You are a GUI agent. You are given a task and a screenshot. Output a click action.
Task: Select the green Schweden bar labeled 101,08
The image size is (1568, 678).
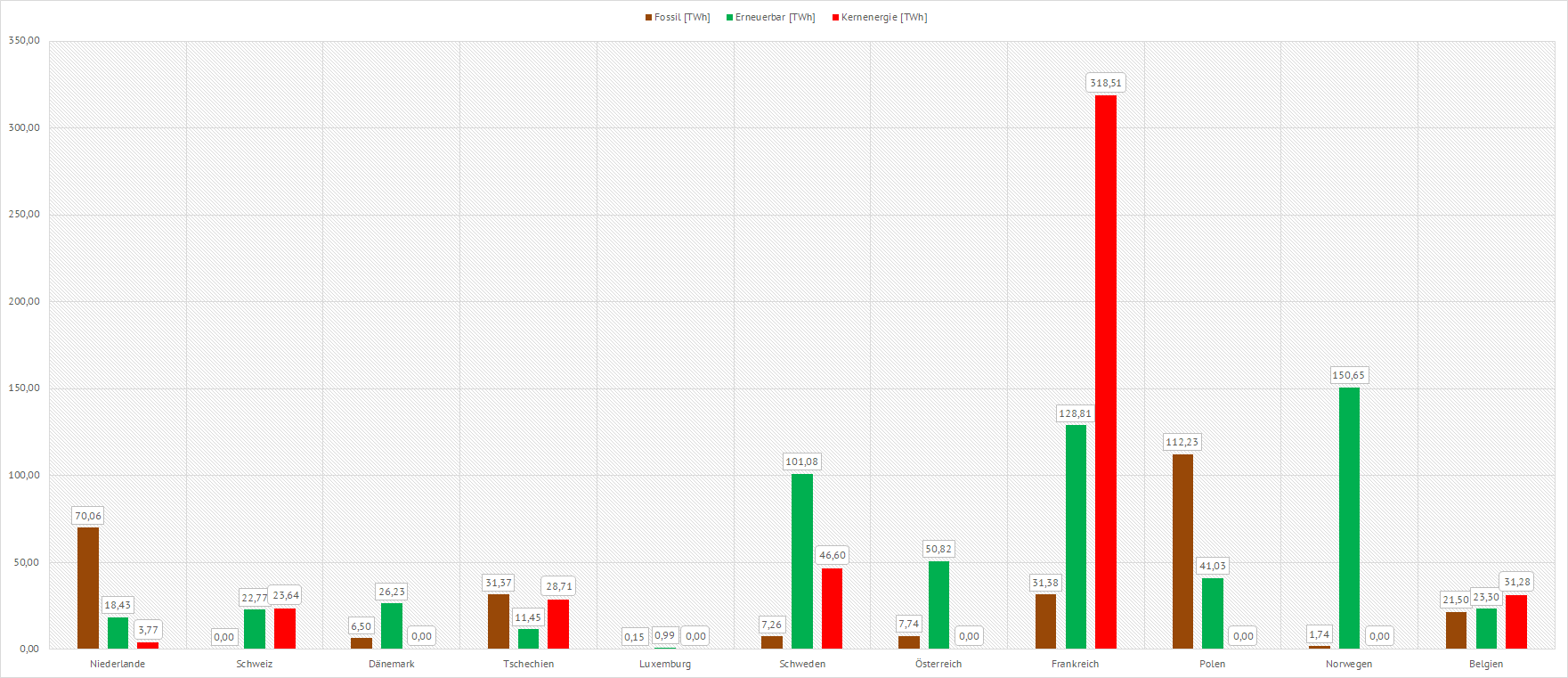tap(801, 561)
